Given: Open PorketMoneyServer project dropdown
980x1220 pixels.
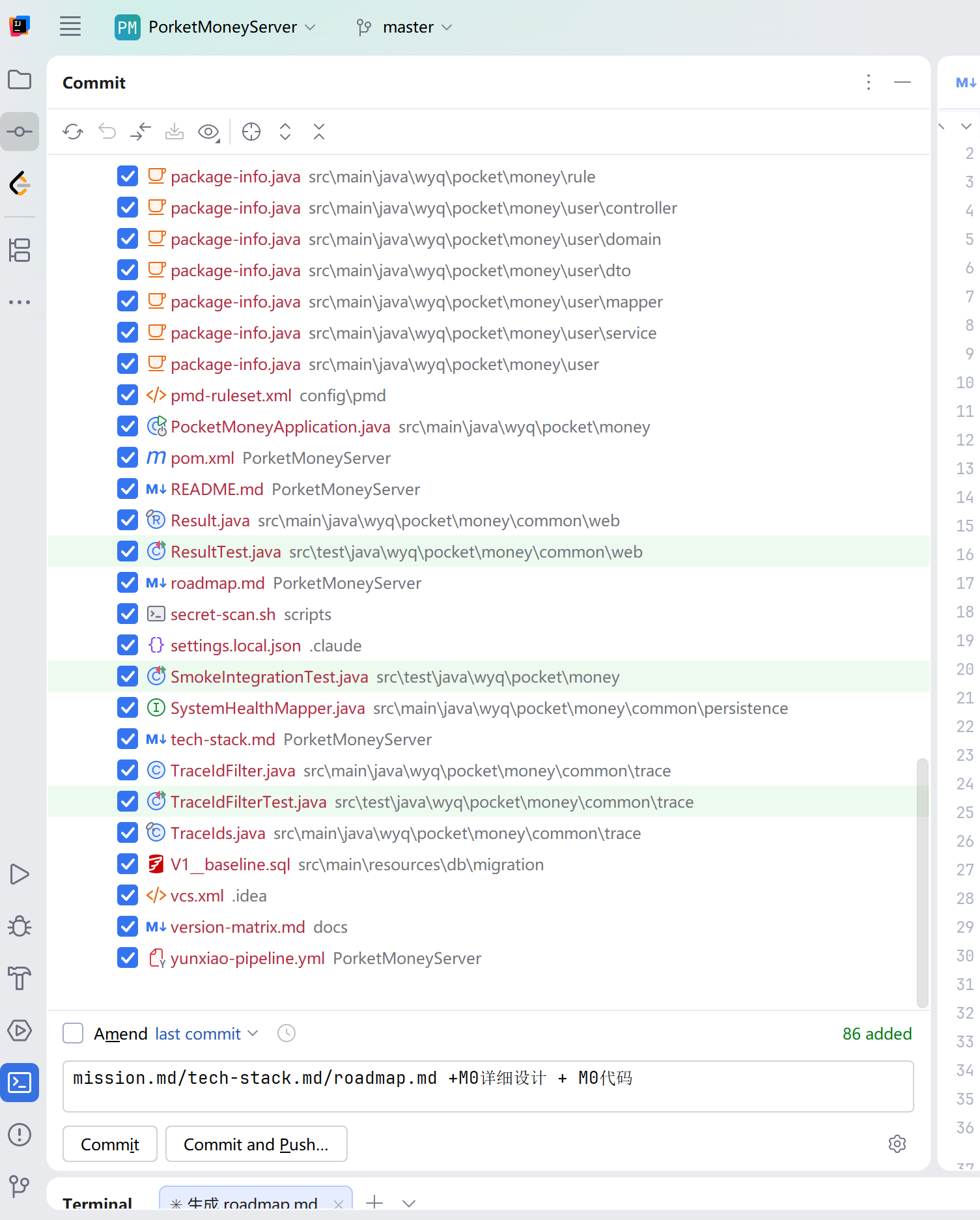Looking at the screenshot, I should [x=215, y=27].
